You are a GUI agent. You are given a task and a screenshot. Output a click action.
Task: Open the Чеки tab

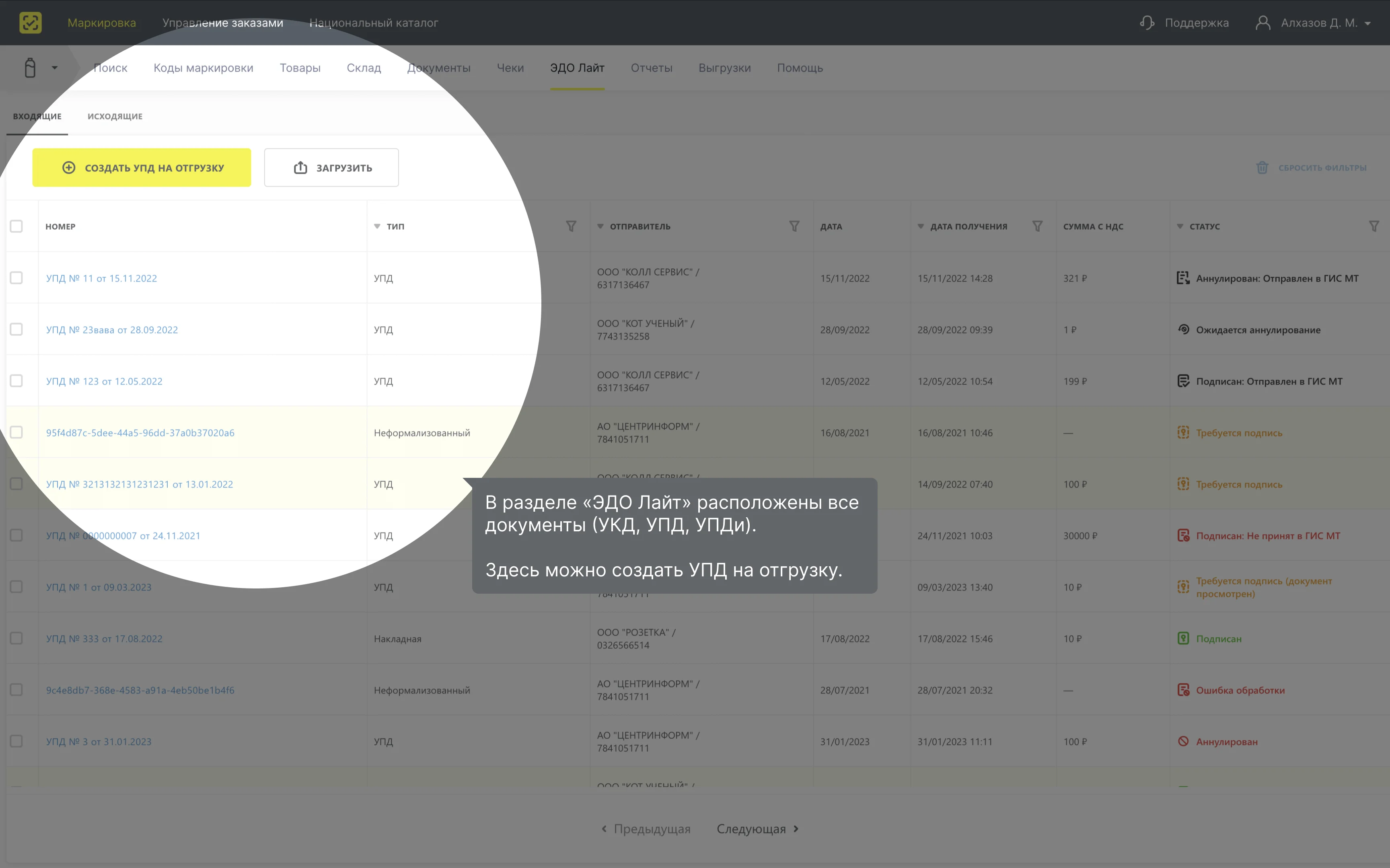[510, 68]
